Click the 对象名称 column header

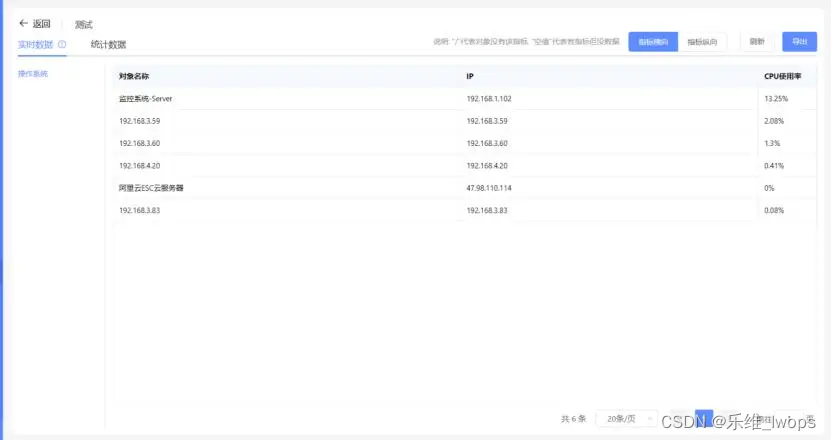point(134,76)
